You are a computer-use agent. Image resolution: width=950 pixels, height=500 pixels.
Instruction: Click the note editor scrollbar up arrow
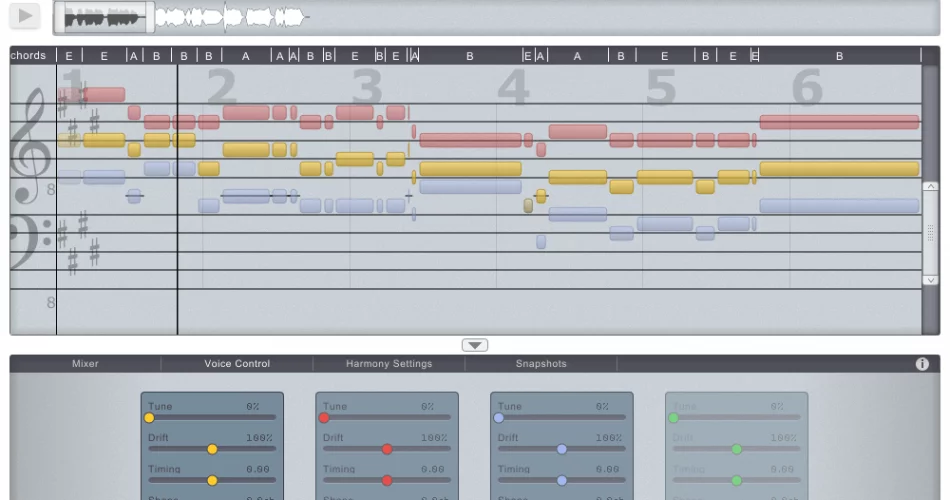point(930,187)
